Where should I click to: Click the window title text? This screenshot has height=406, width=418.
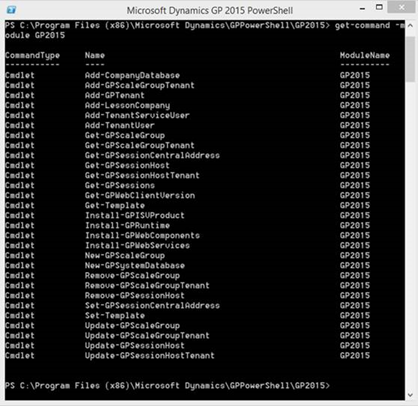210,10
